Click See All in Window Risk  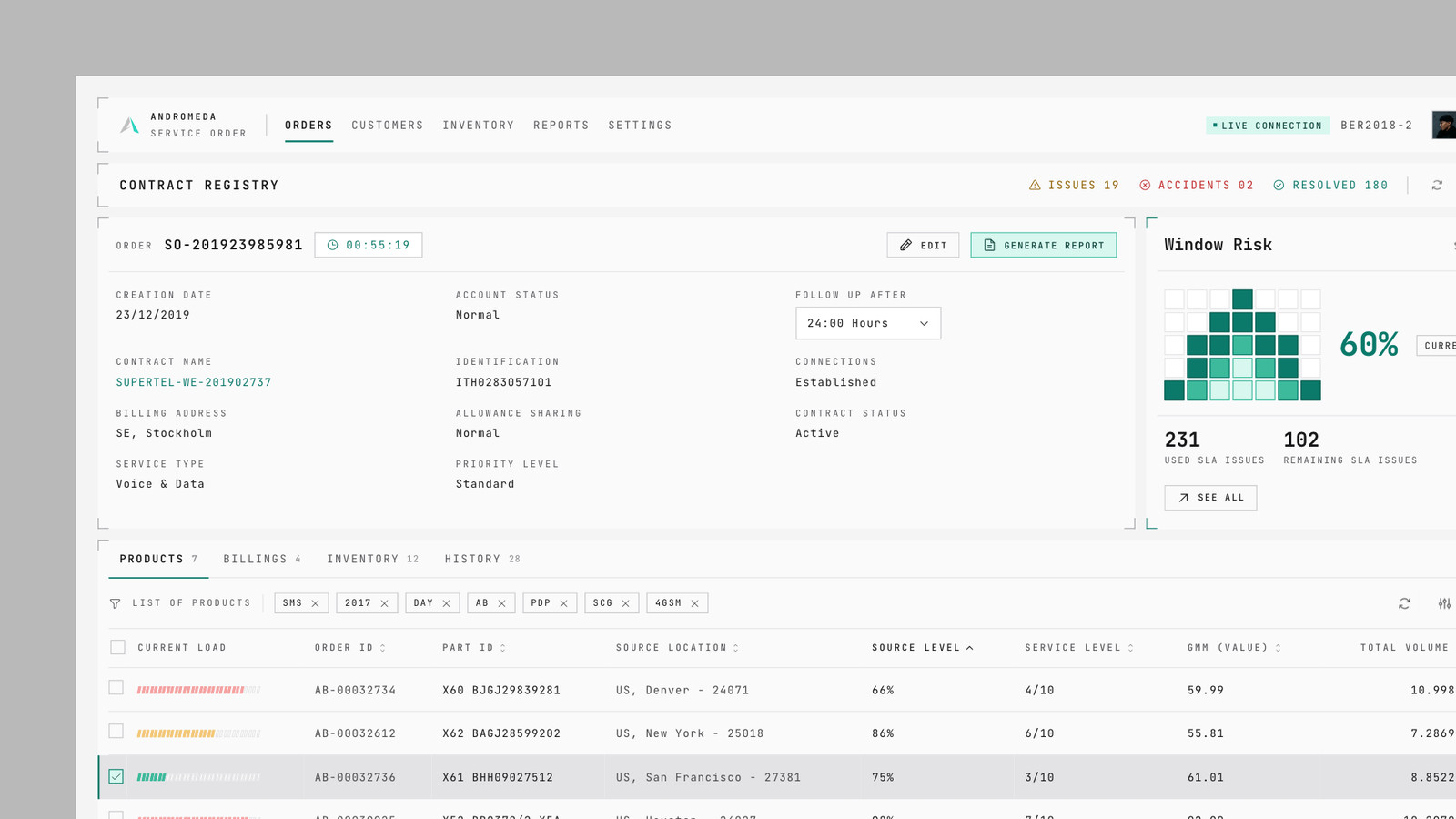(x=1210, y=498)
